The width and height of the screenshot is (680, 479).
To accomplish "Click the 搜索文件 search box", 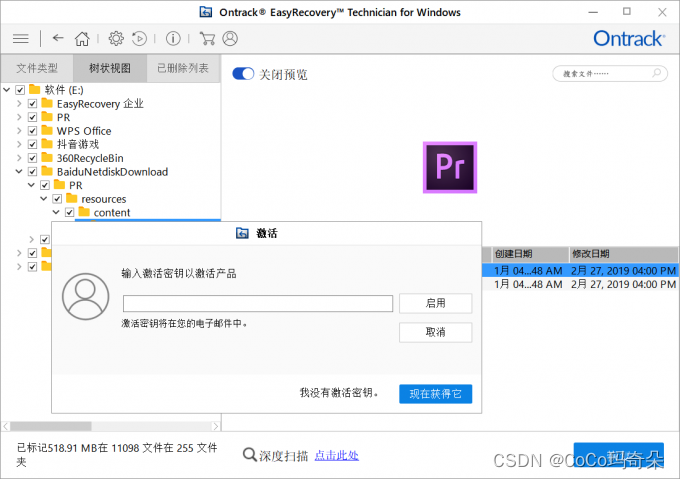I will [x=610, y=73].
